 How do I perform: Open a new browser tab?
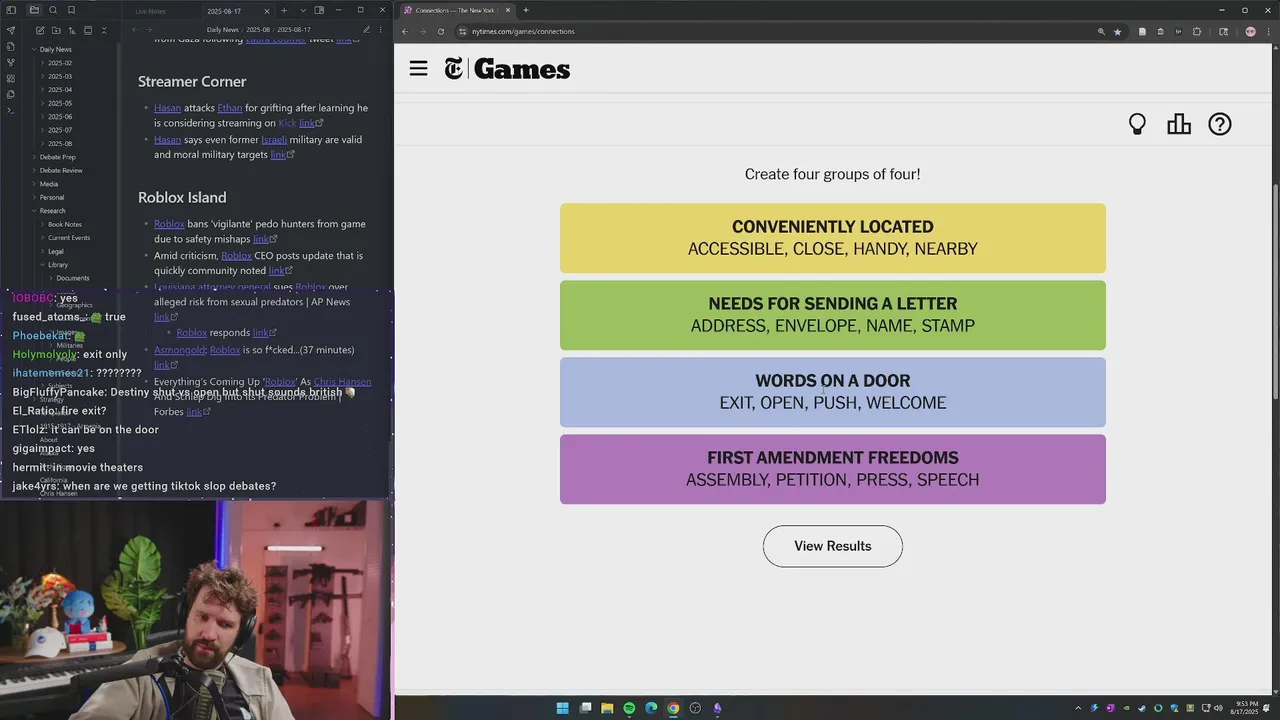526,10
